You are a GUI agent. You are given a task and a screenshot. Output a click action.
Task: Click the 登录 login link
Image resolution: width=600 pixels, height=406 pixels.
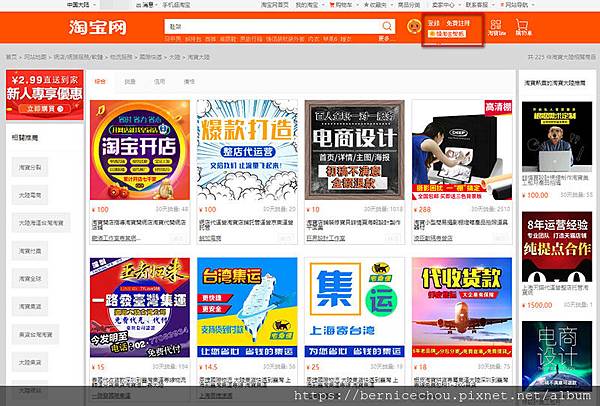pos(434,23)
